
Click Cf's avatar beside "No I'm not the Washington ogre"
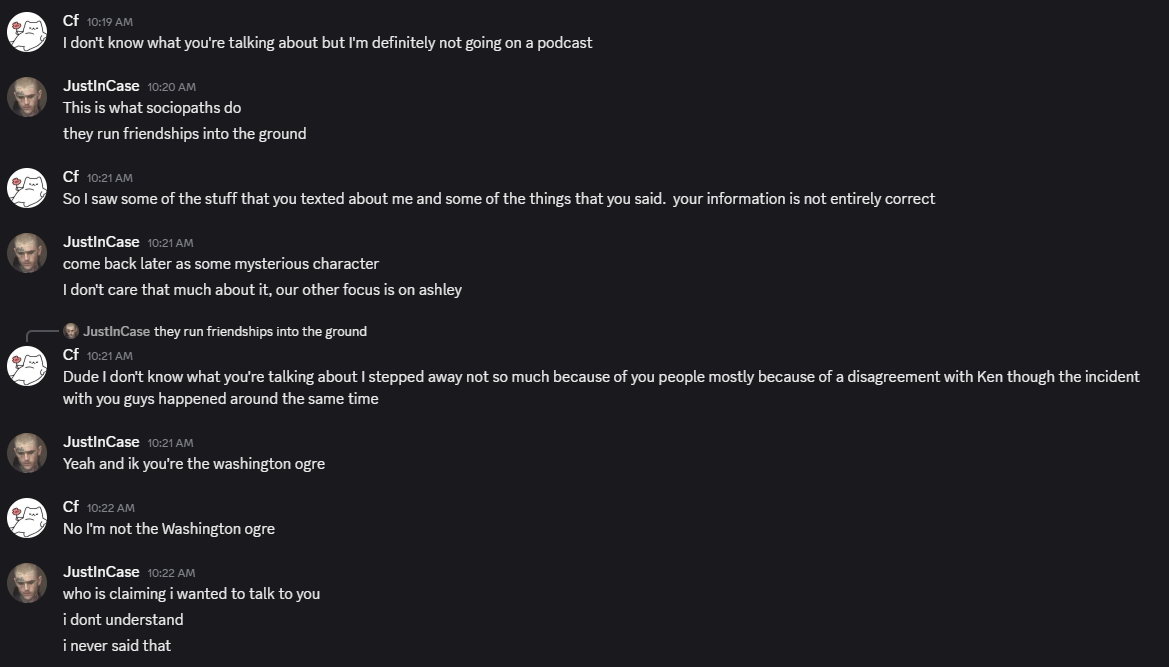[x=27, y=518]
